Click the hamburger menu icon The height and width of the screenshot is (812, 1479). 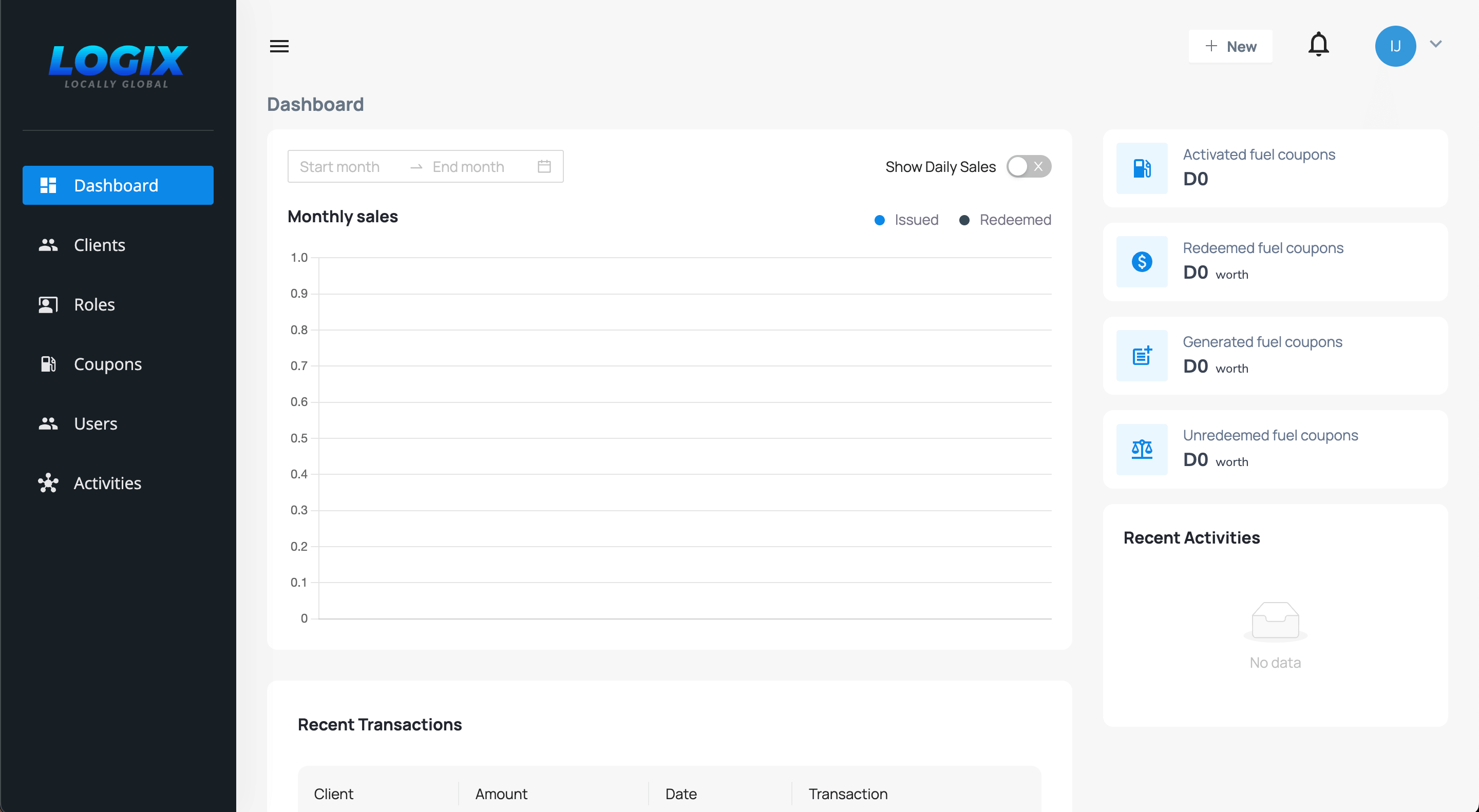[279, 46]
